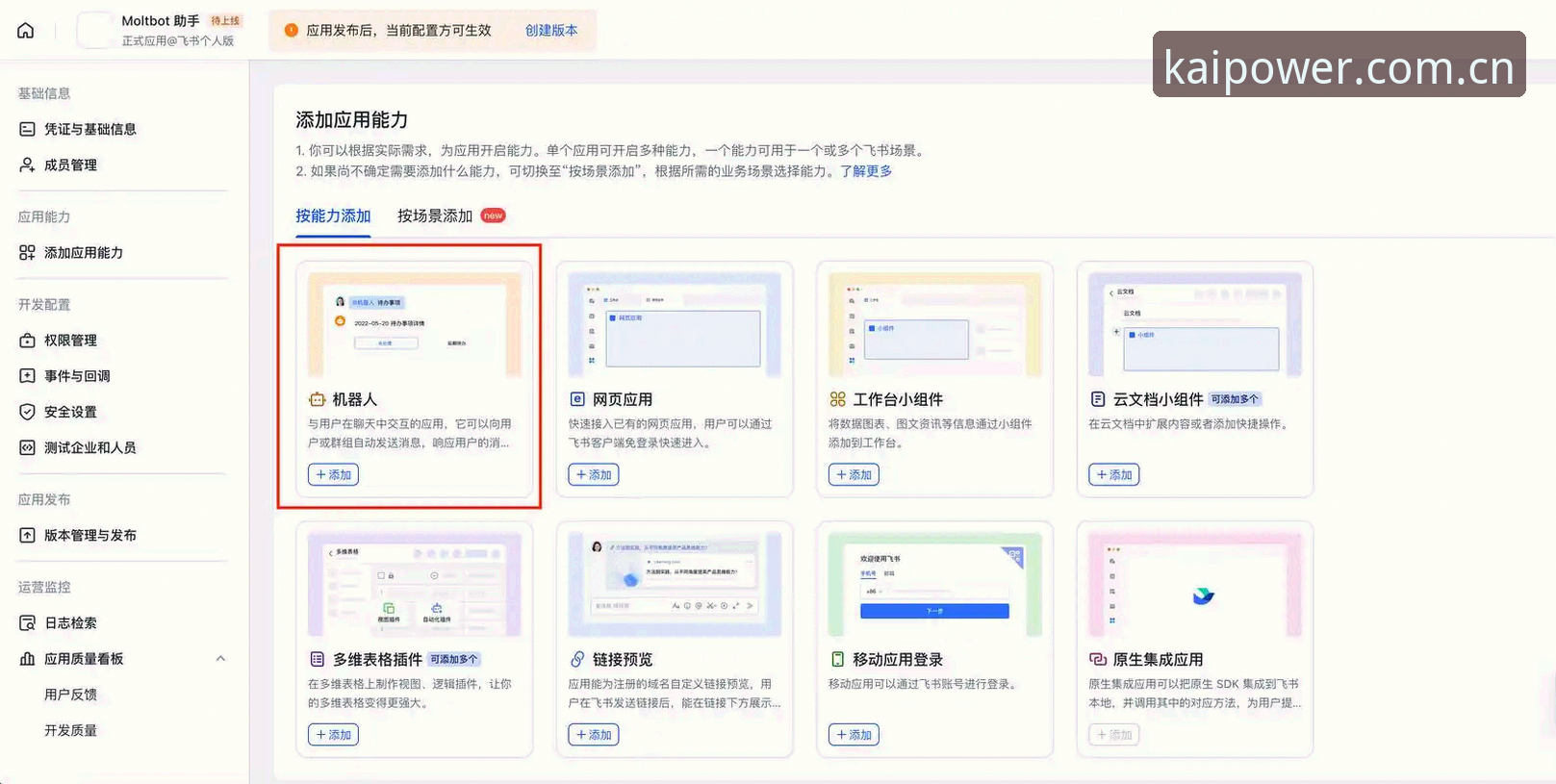Switch to the 按能力添加 tab
The image size is (1556, 784).
pyautogui.click(x=333, y=215)
